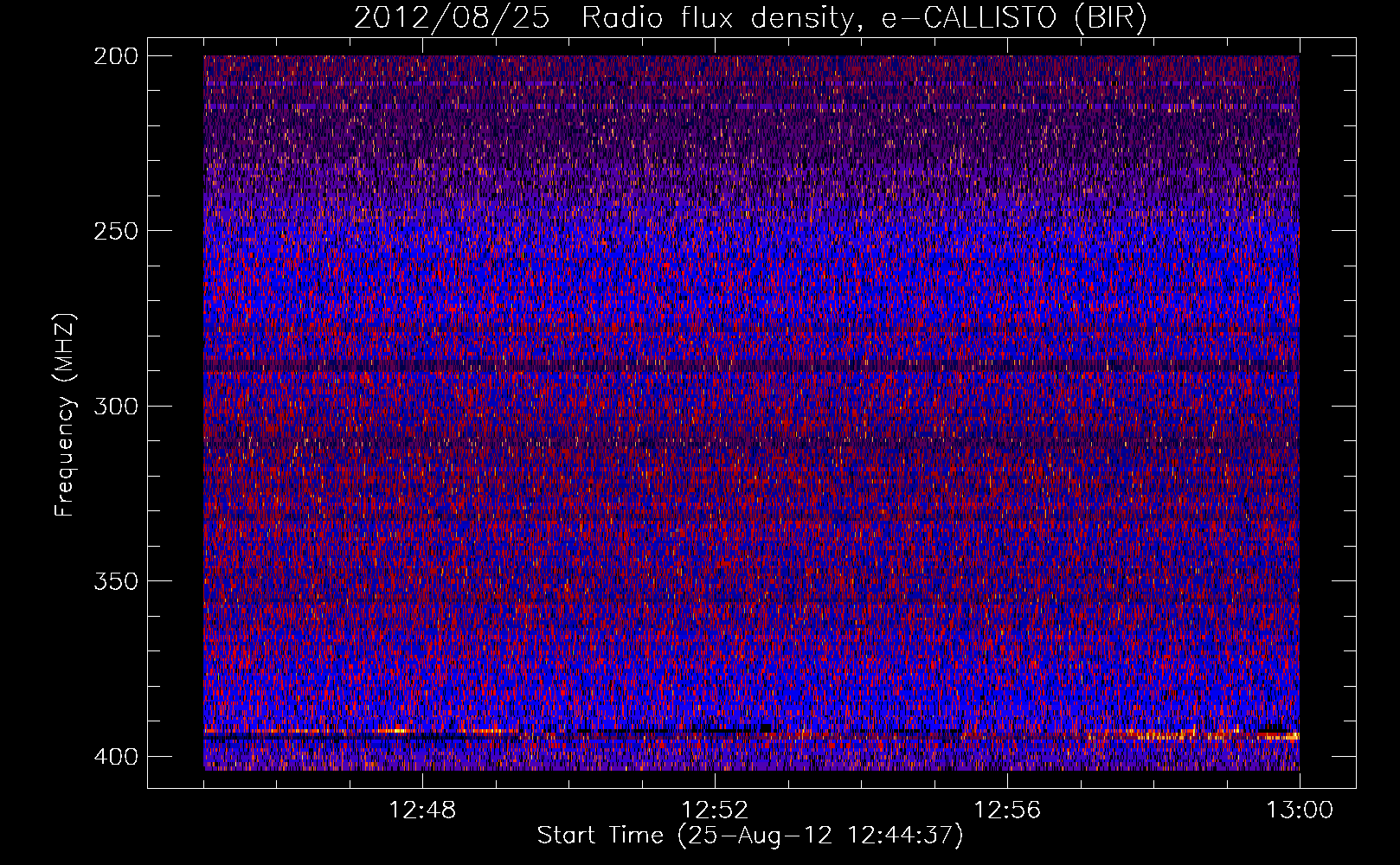
Task: Click the 350 frequency tick label
Action: (x=115, y=580)
